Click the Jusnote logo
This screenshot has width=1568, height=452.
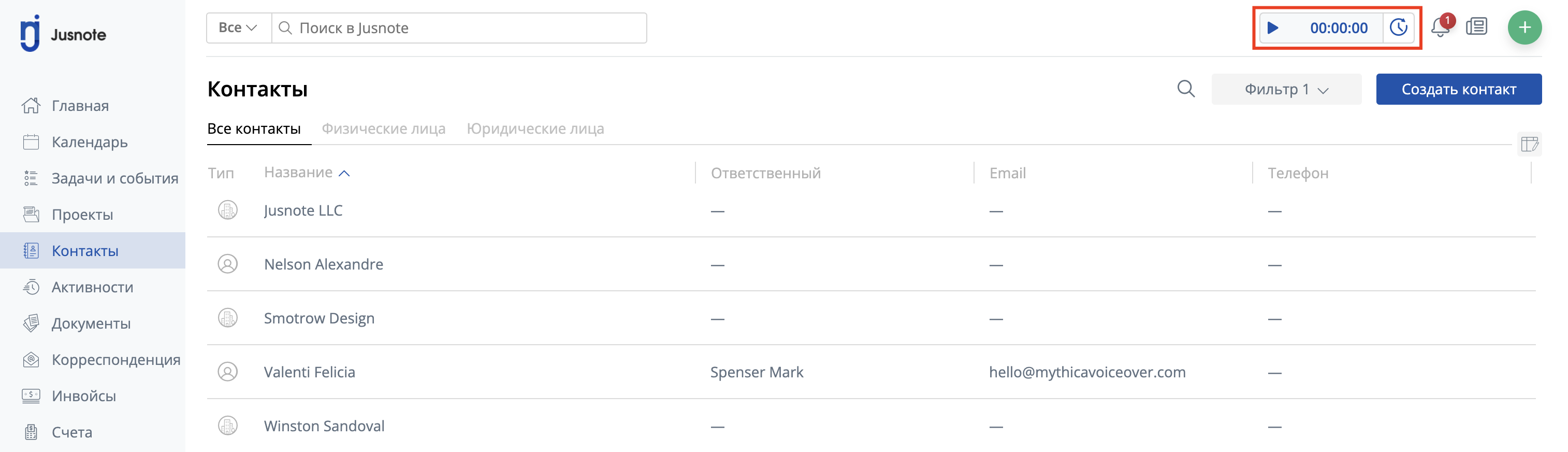[63, 34]
